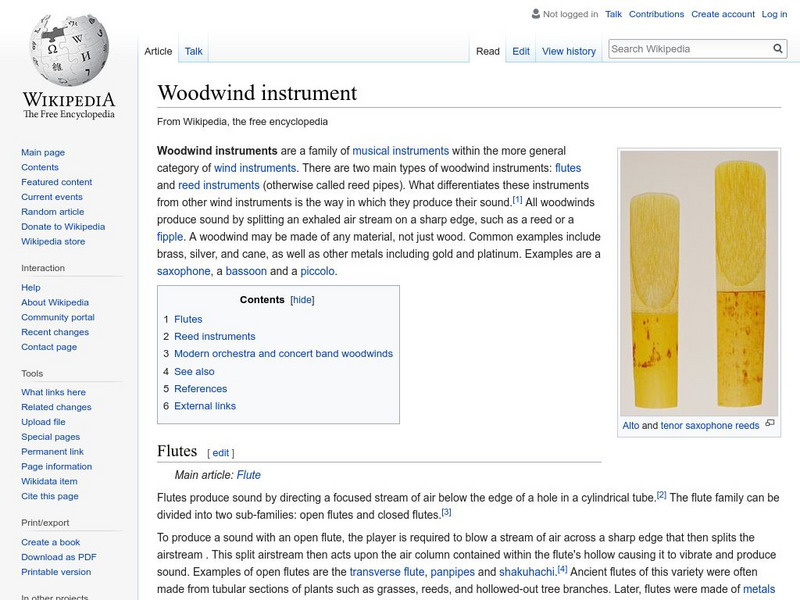The width and height of the screenshot is (800, 600).
Task: Click Create account
Action: 723,14
